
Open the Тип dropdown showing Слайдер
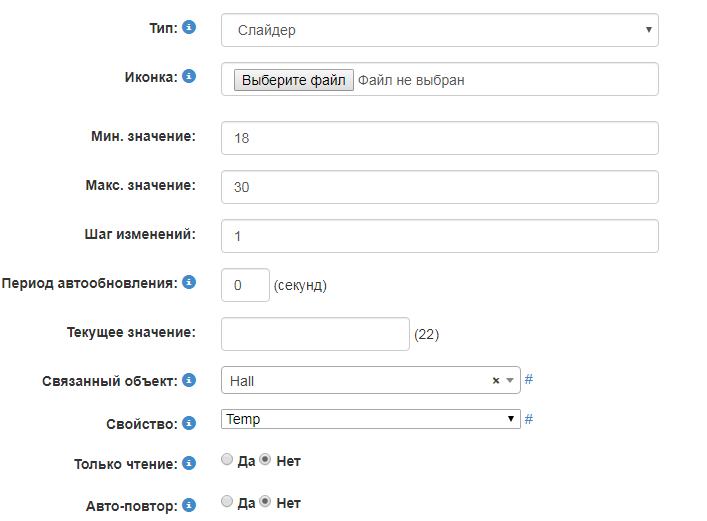click(x=439, y=30)
